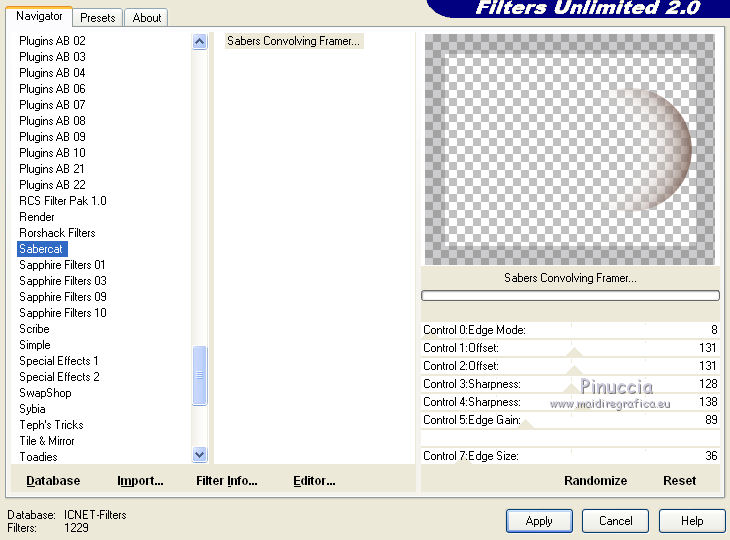Select the Sybia category
The height and width of the screenshot is (540, 730).
[32, 409]
